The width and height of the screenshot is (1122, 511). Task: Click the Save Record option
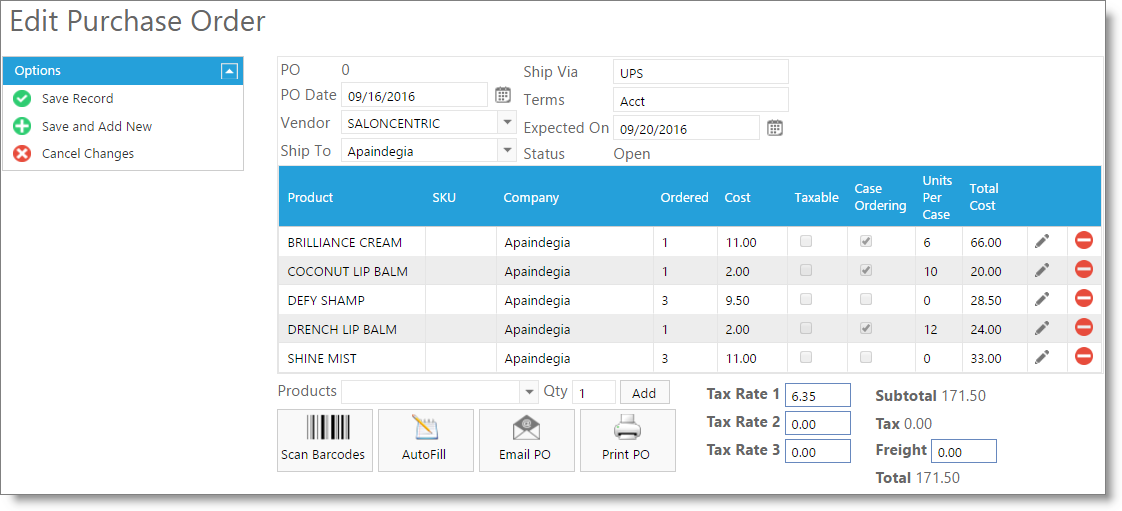(x=77, y=99)
